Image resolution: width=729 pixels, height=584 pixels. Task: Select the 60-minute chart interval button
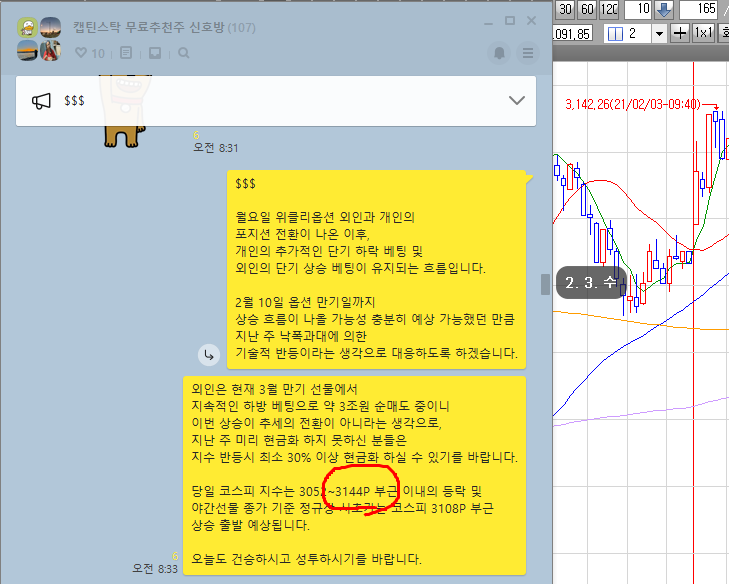pyautogui.click(x=587, y=9)
